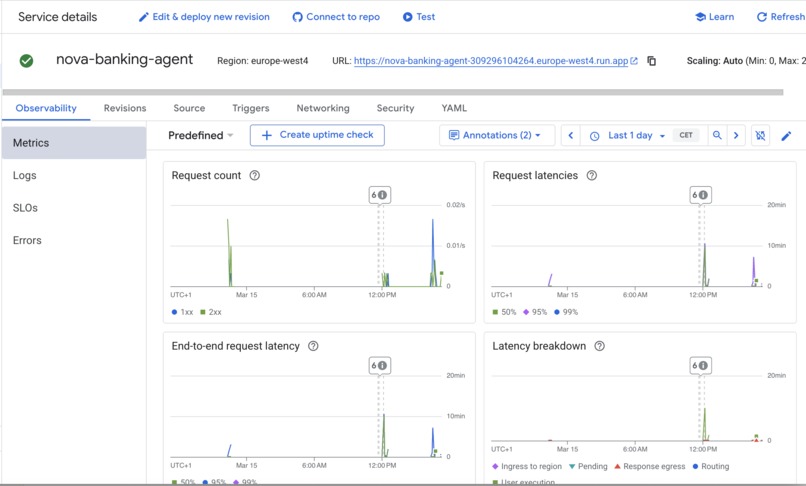The height and width of the screenshot is (486, 806).
Task: Toggle Response egress legend entry
Action: click(650, 466)
